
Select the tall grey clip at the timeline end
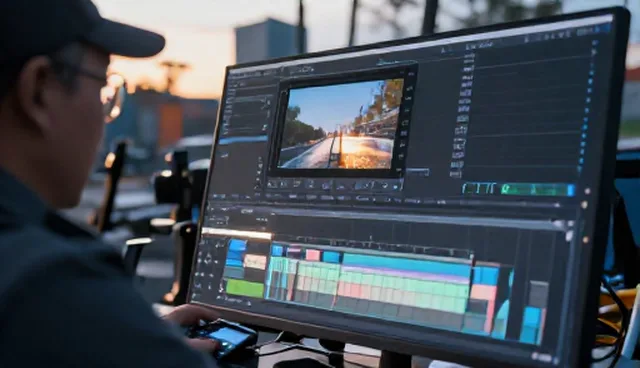pyautogui.click(x=538, y=294)
